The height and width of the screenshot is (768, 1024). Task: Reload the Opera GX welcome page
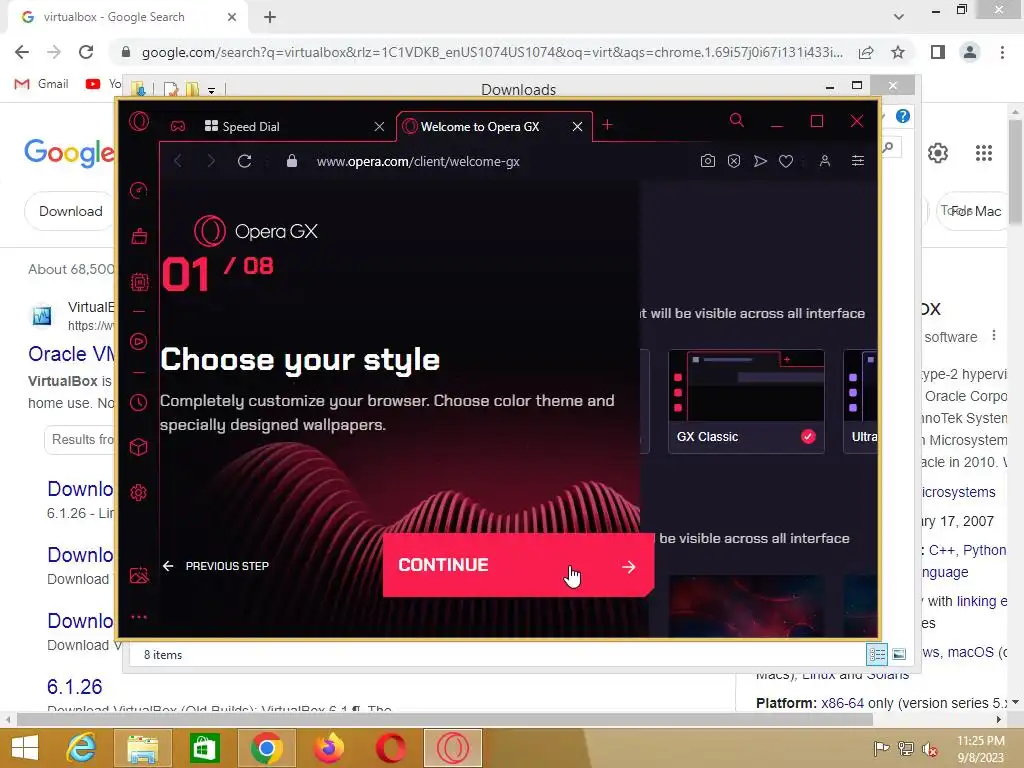pyautogui.click(x=244, y=161)
